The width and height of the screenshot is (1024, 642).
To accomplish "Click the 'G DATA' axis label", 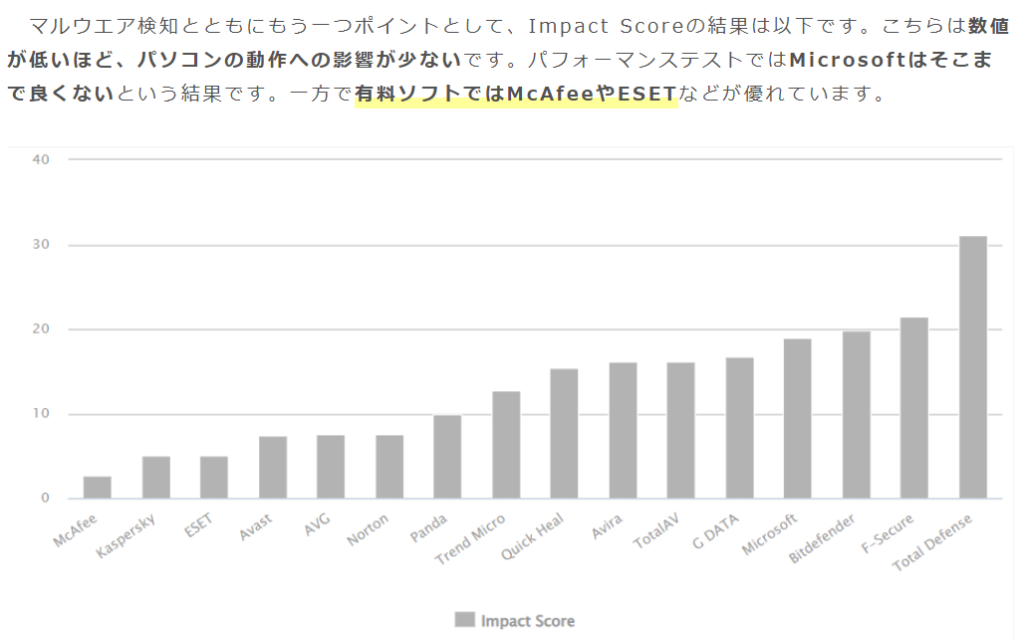I will [716, 531].
